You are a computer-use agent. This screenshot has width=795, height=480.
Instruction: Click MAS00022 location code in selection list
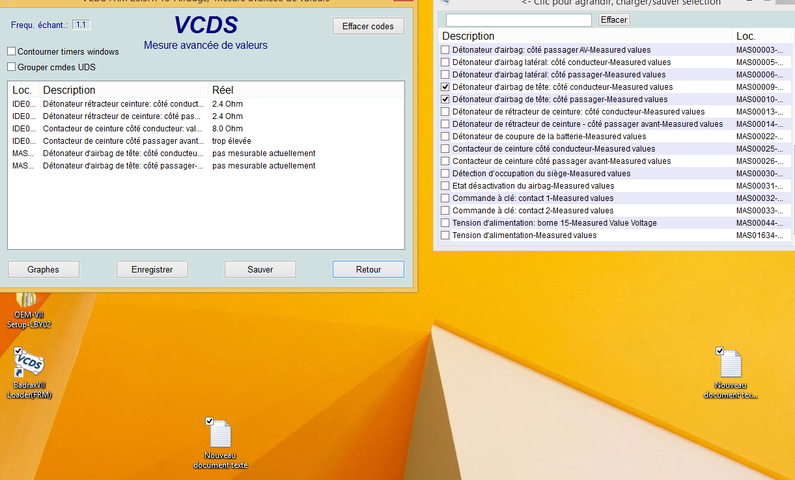pyautogui.click(x=760, y=136)
